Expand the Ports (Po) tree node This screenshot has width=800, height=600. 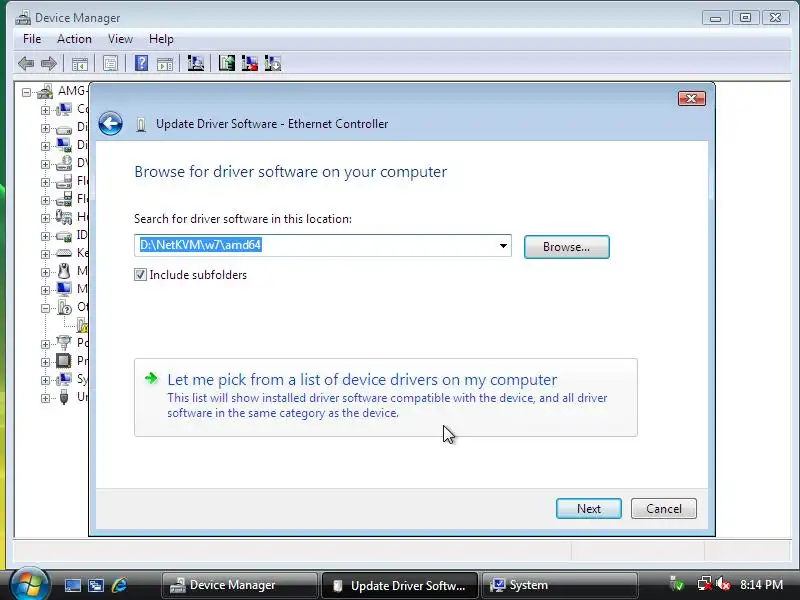[x=45, y=344]
